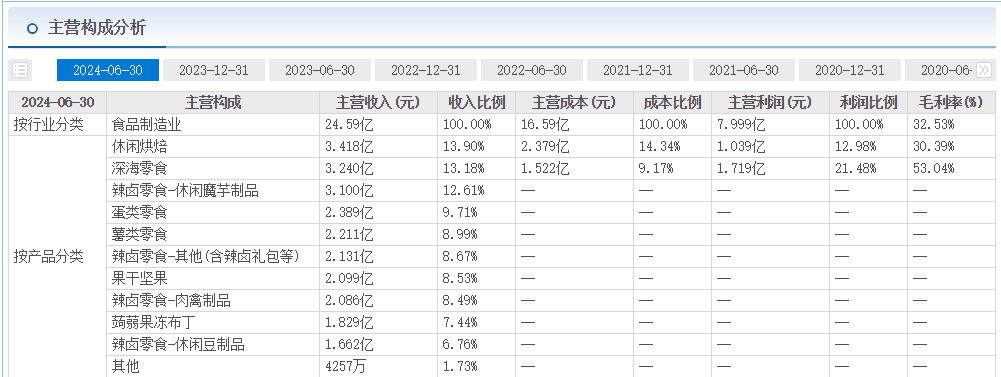View the 2021-12-31 period tab
This screenshot has width=1001, height=377.
pos(638,70)
